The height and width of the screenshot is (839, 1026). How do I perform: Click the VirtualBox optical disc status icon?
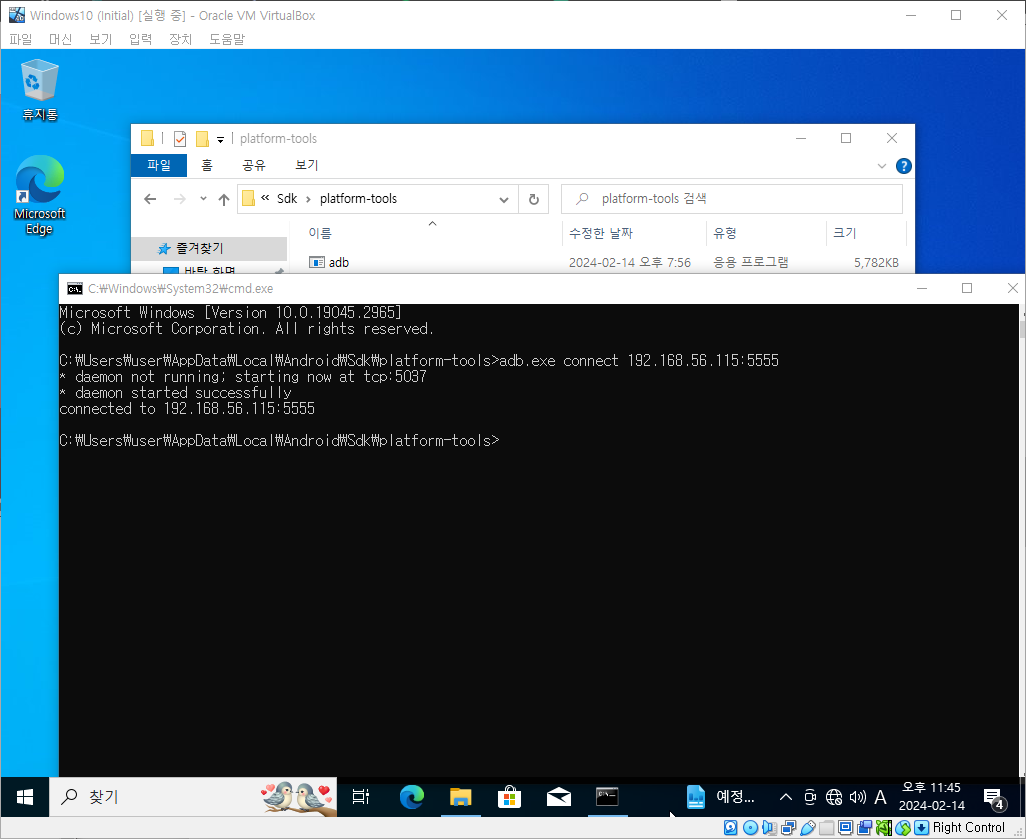[751, 827]
